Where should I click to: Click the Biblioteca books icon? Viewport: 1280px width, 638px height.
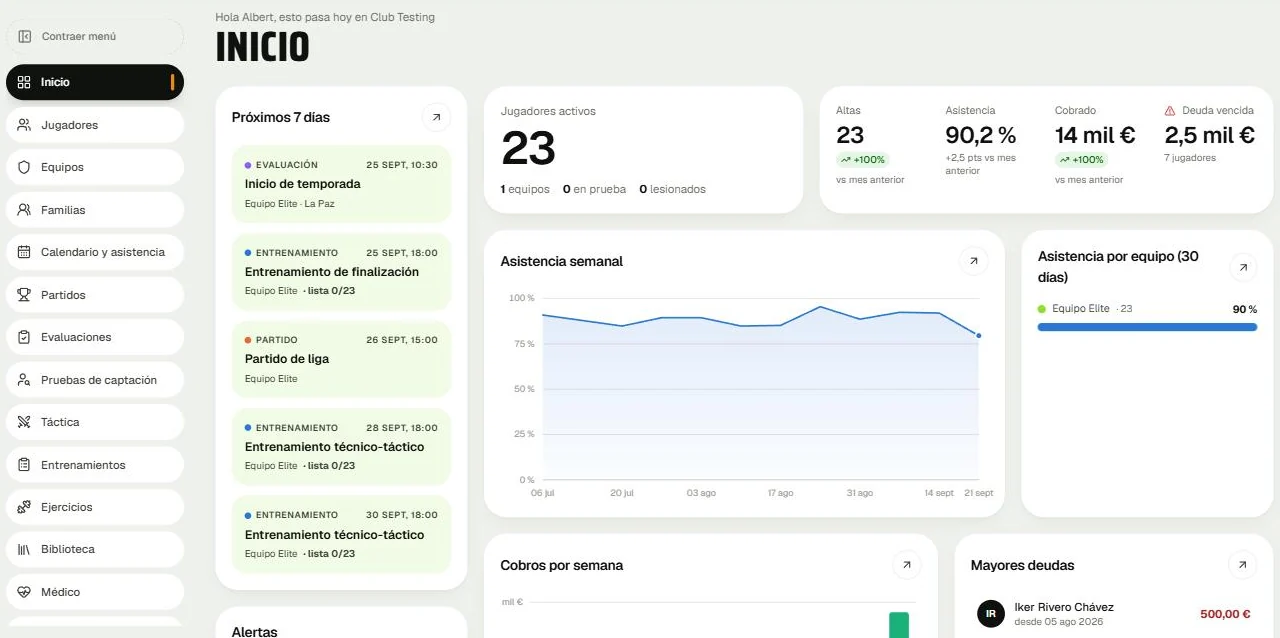coord(24,549)
